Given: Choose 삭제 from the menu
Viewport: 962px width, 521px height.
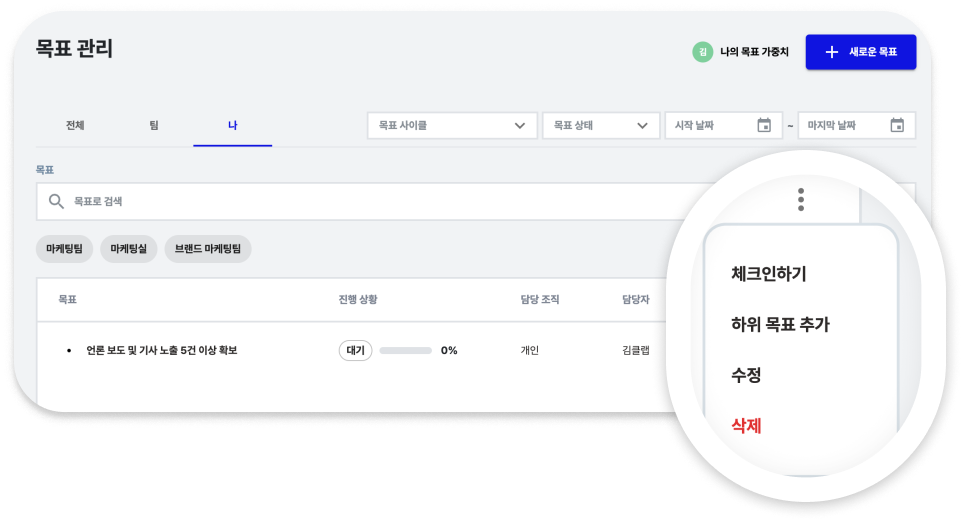Looking at the screenshot, I should [x=746, y=425].
